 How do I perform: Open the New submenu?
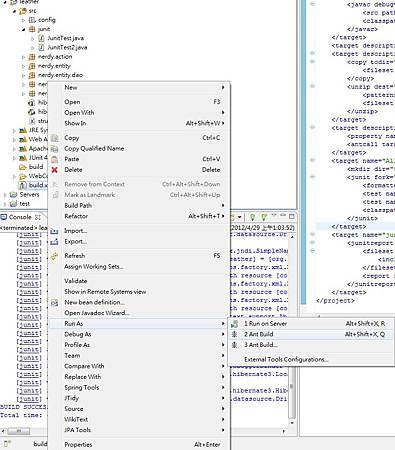pos(139,88)
